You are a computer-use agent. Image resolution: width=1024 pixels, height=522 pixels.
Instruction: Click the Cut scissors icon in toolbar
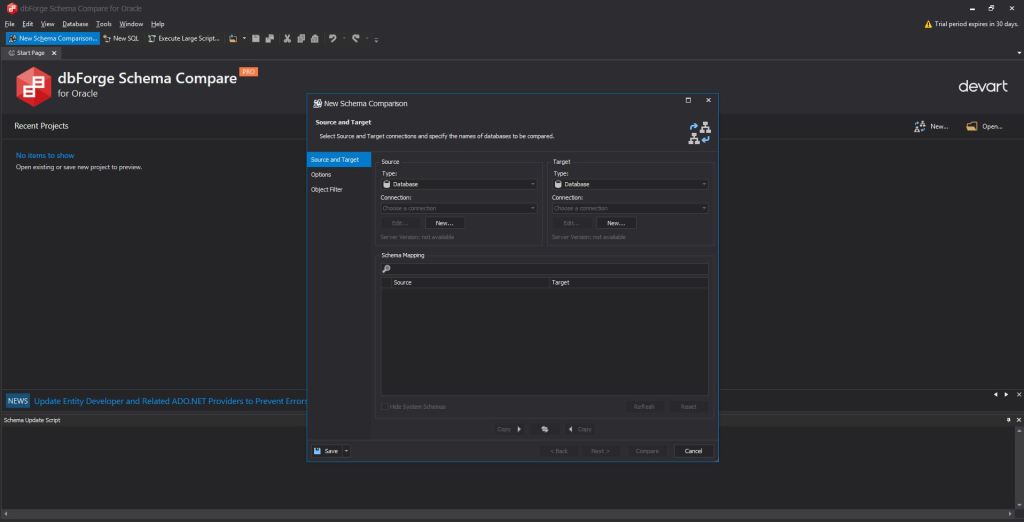click(x=287, y=38)
